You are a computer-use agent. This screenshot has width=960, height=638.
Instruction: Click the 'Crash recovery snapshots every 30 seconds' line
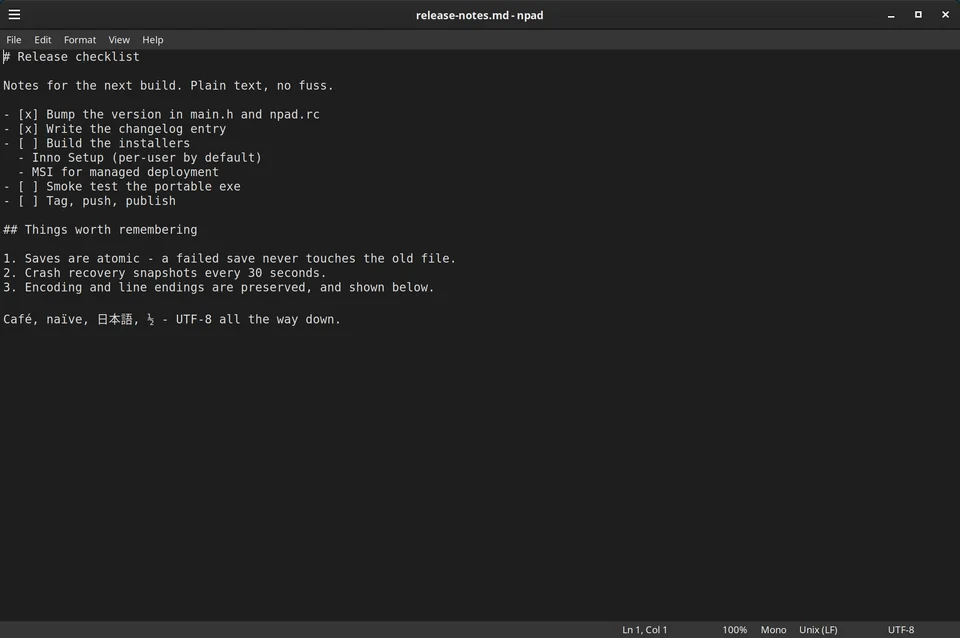[165, 273]
